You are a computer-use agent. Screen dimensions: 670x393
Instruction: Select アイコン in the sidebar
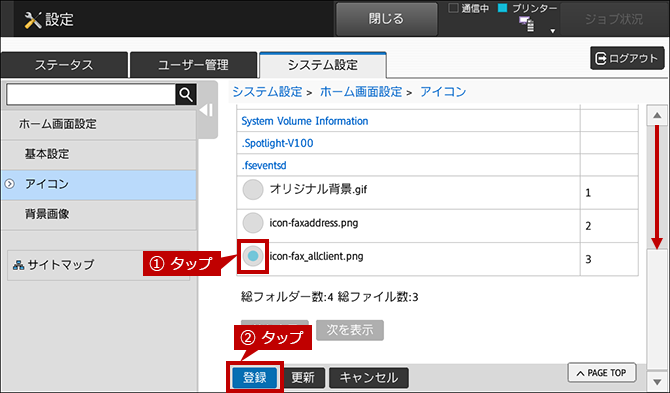[99, 185]
